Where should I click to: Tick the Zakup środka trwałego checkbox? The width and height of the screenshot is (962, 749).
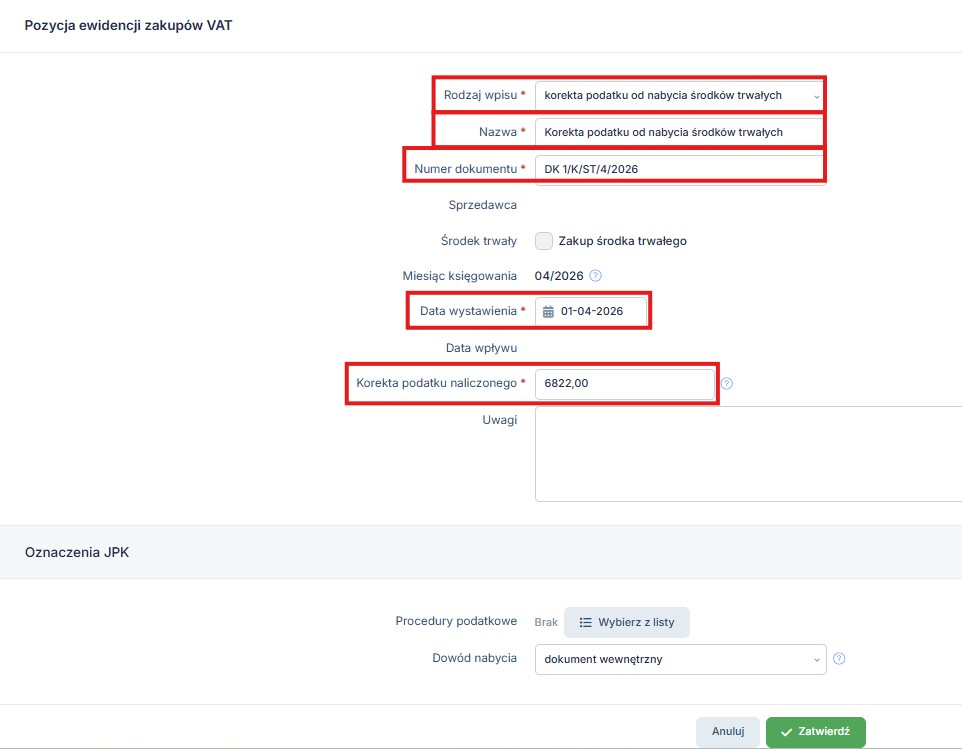point(544,241)
